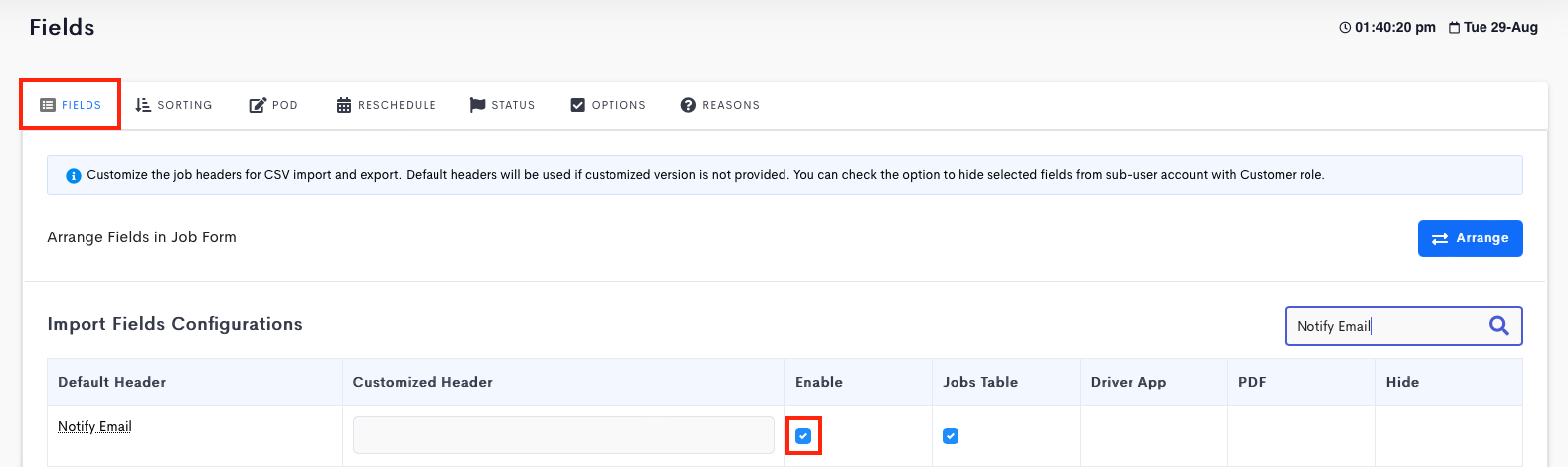Viewport: 1568px width, 467px height.
Task: Open the Reschedule tab
Action: pos(386,105)
